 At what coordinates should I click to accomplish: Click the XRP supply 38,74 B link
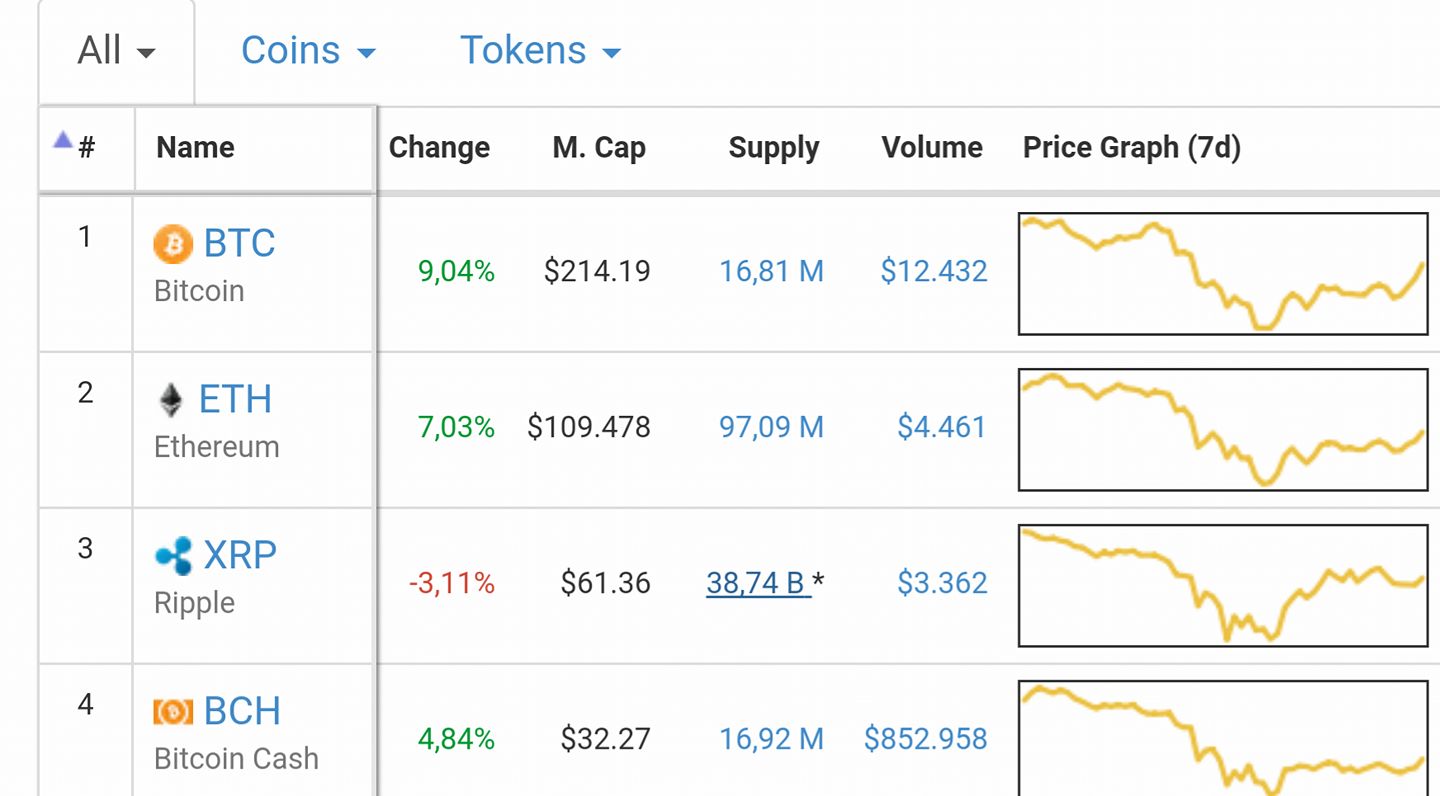pos(758,583)
